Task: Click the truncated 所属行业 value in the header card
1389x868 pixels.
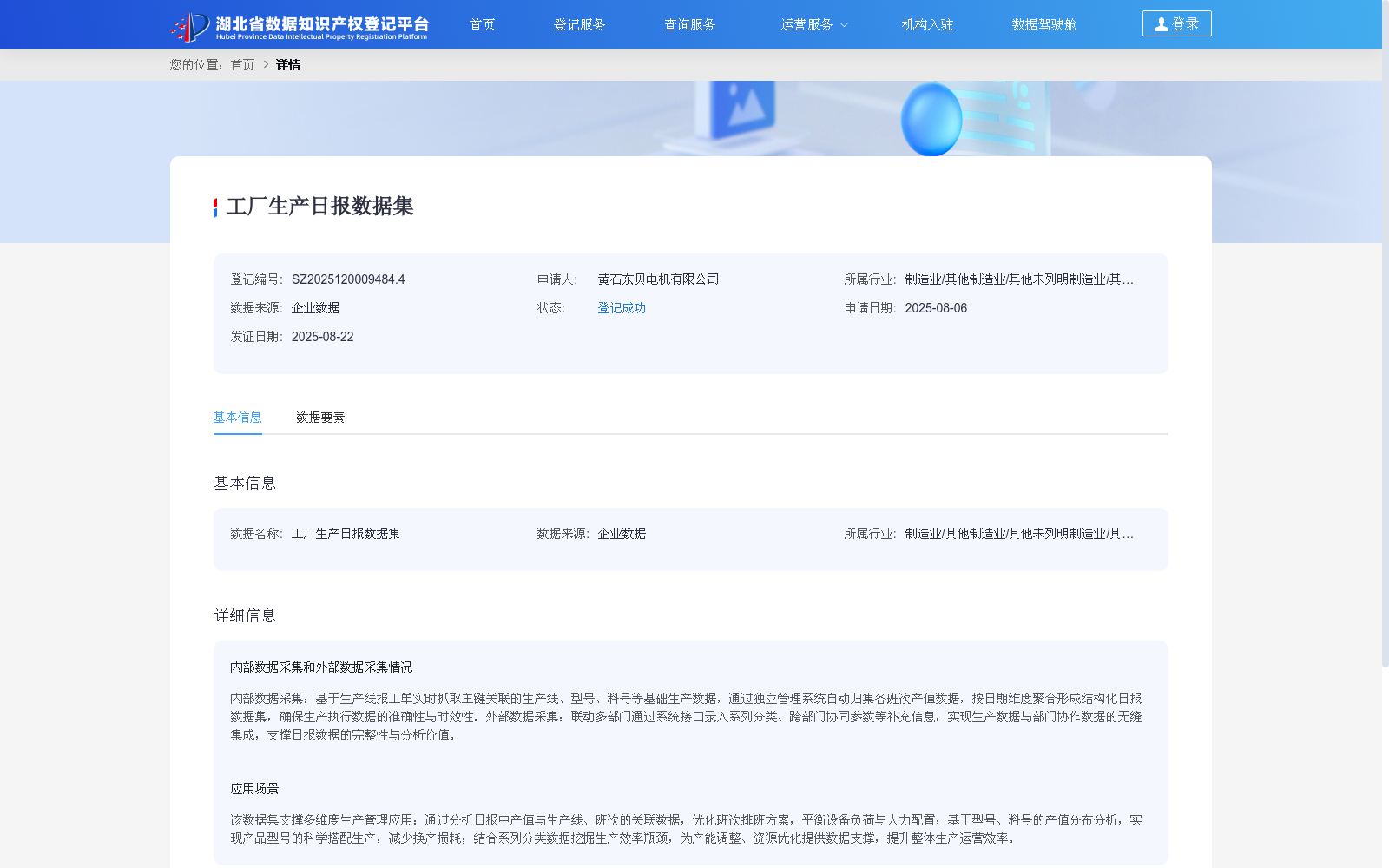Action: point(1019,279)
